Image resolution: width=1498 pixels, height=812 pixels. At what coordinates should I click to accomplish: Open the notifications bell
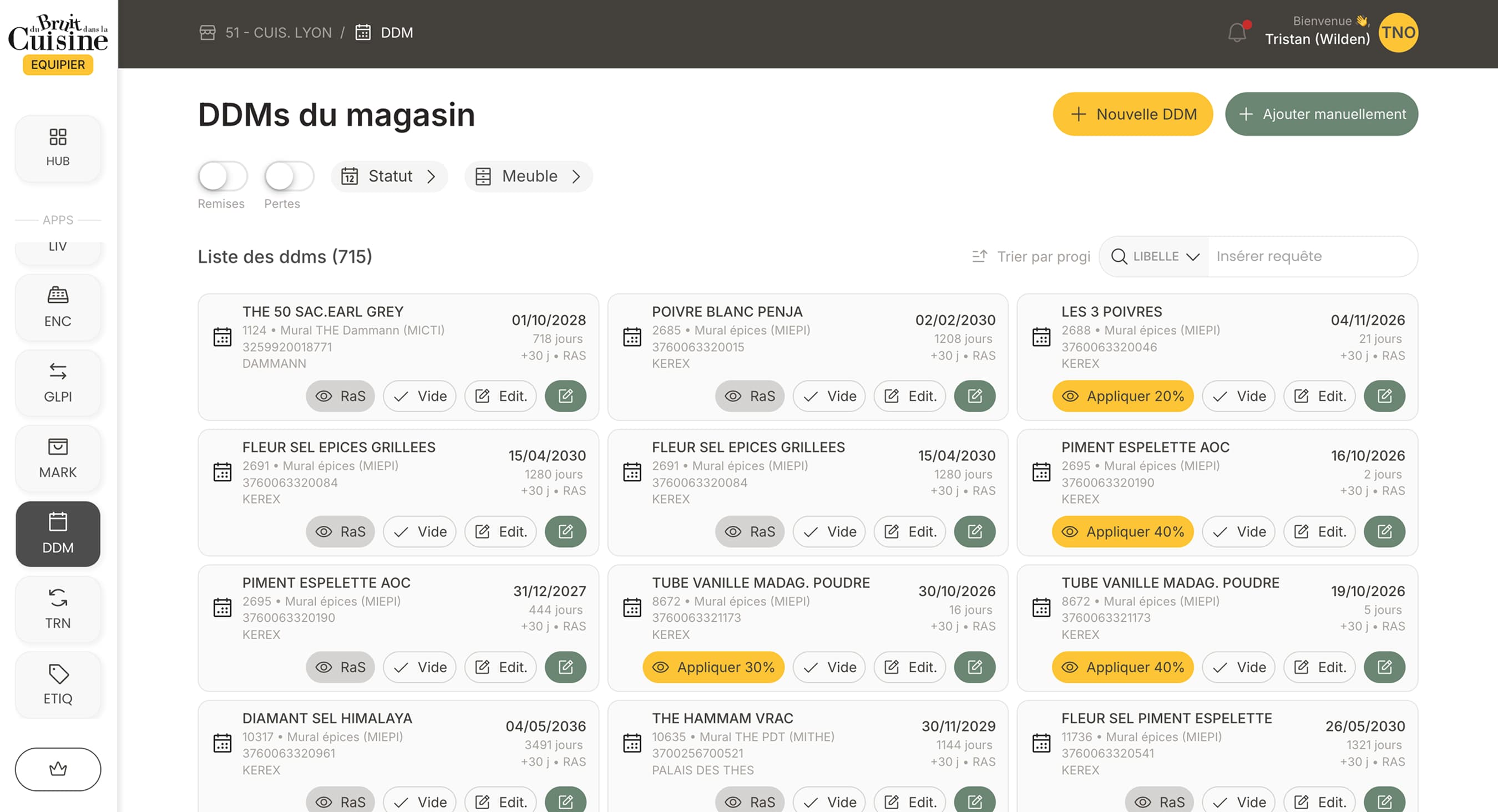point(1237,33)
